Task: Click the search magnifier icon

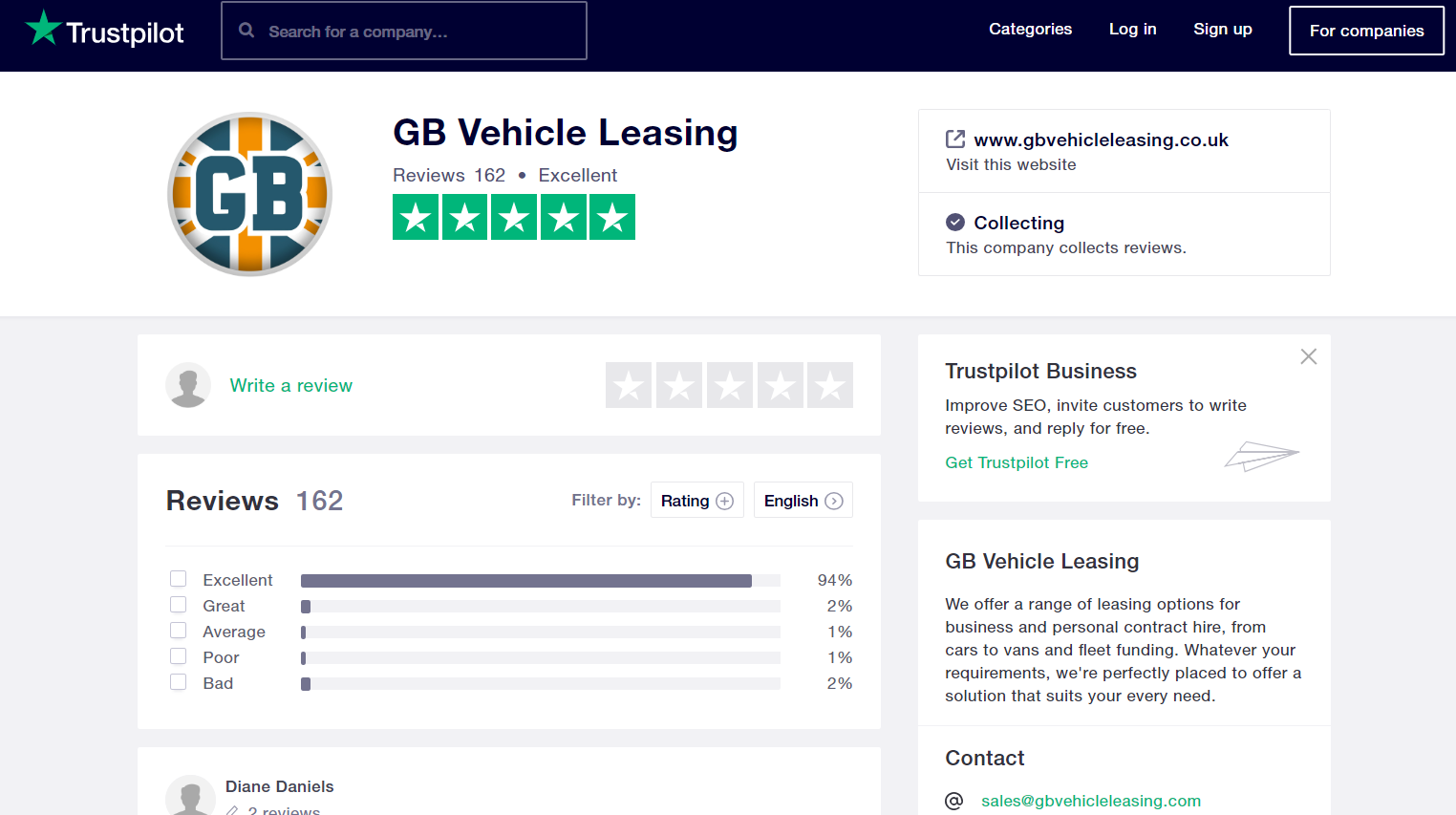Action: pyautogui.click(x=246, y=31)
